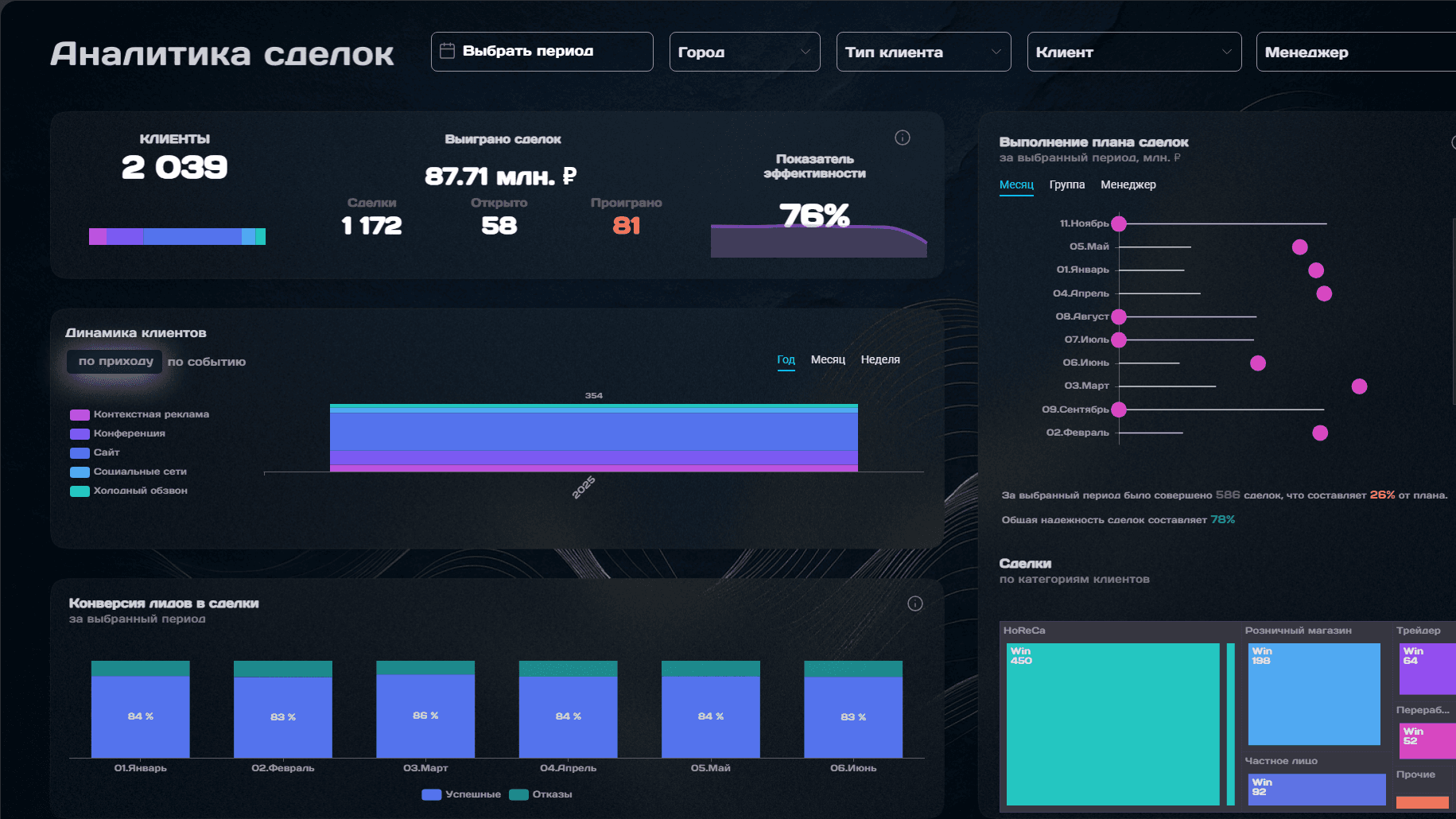Click the pink marker for 03.Март

click(x=1359, y=386)
